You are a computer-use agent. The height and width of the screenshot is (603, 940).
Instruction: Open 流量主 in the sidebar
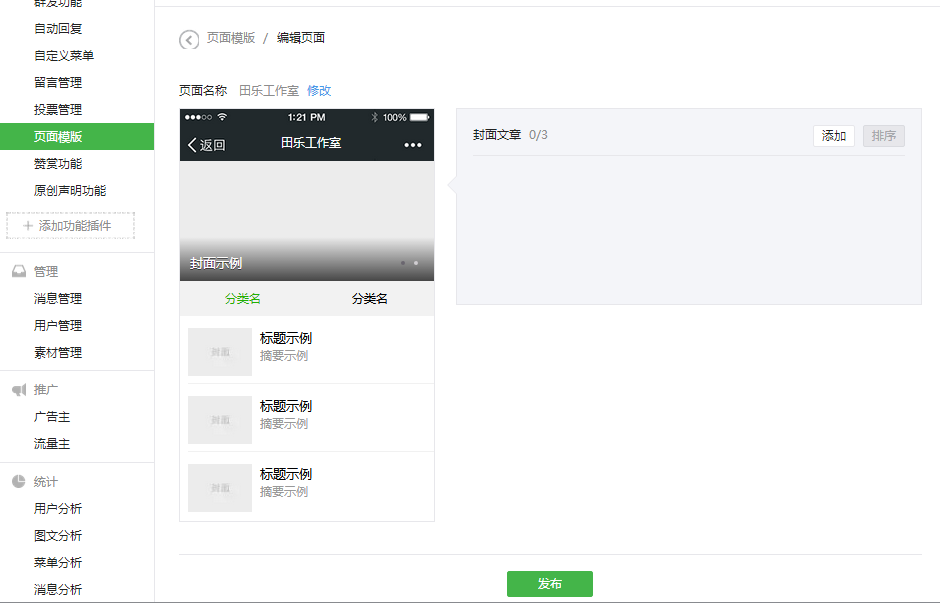52,444
